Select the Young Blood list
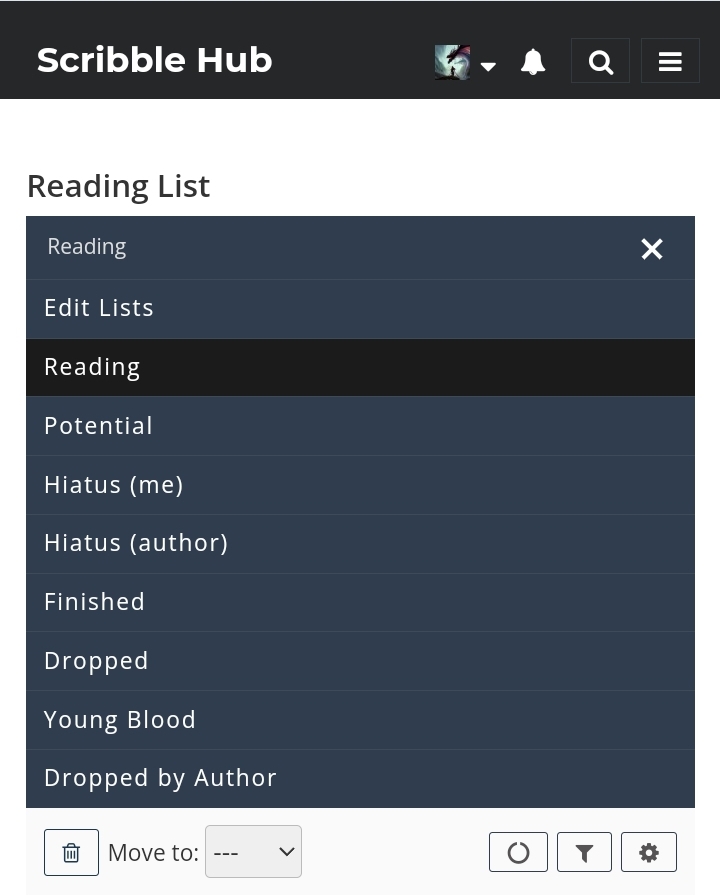720x895 pixels. coord(120,719)
